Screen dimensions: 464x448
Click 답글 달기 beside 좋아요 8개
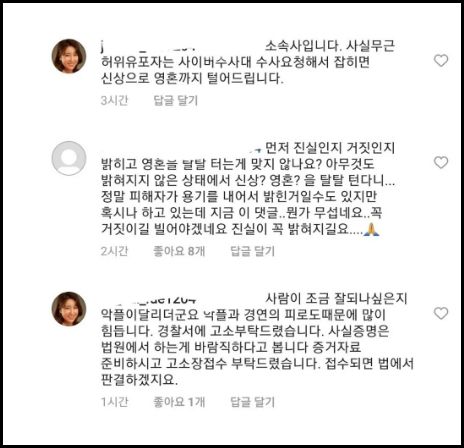click(x=253, y=251)
